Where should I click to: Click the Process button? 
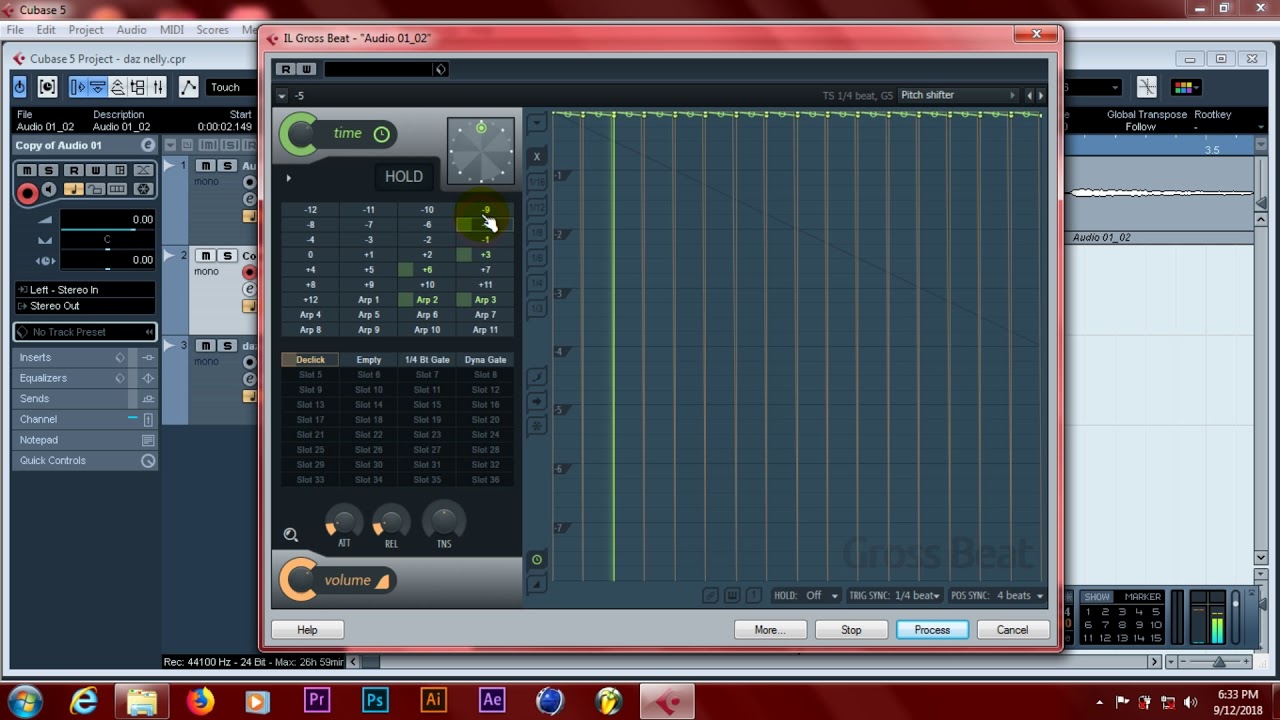tap(932, 630)
